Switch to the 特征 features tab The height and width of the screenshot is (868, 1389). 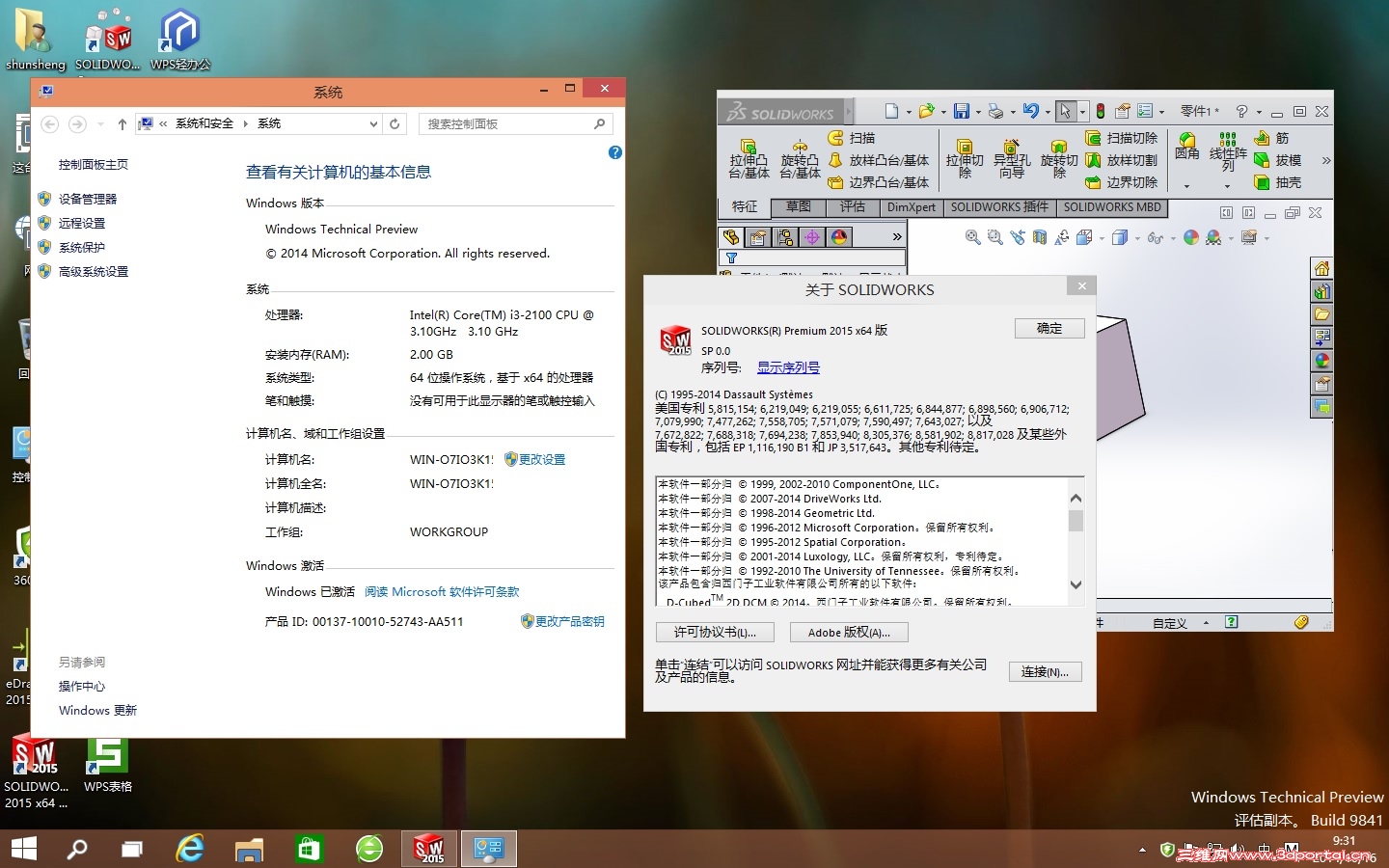745,207
